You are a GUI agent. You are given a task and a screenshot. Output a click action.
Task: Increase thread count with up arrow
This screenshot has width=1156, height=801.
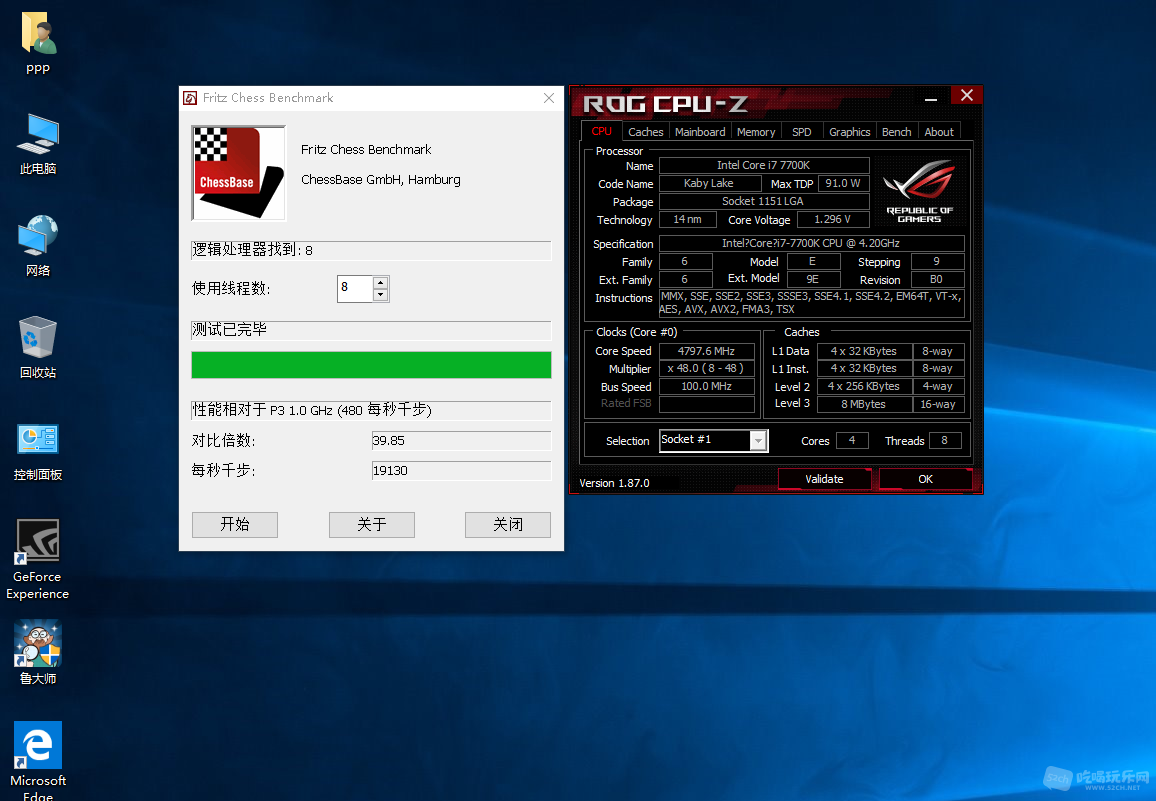380,282
